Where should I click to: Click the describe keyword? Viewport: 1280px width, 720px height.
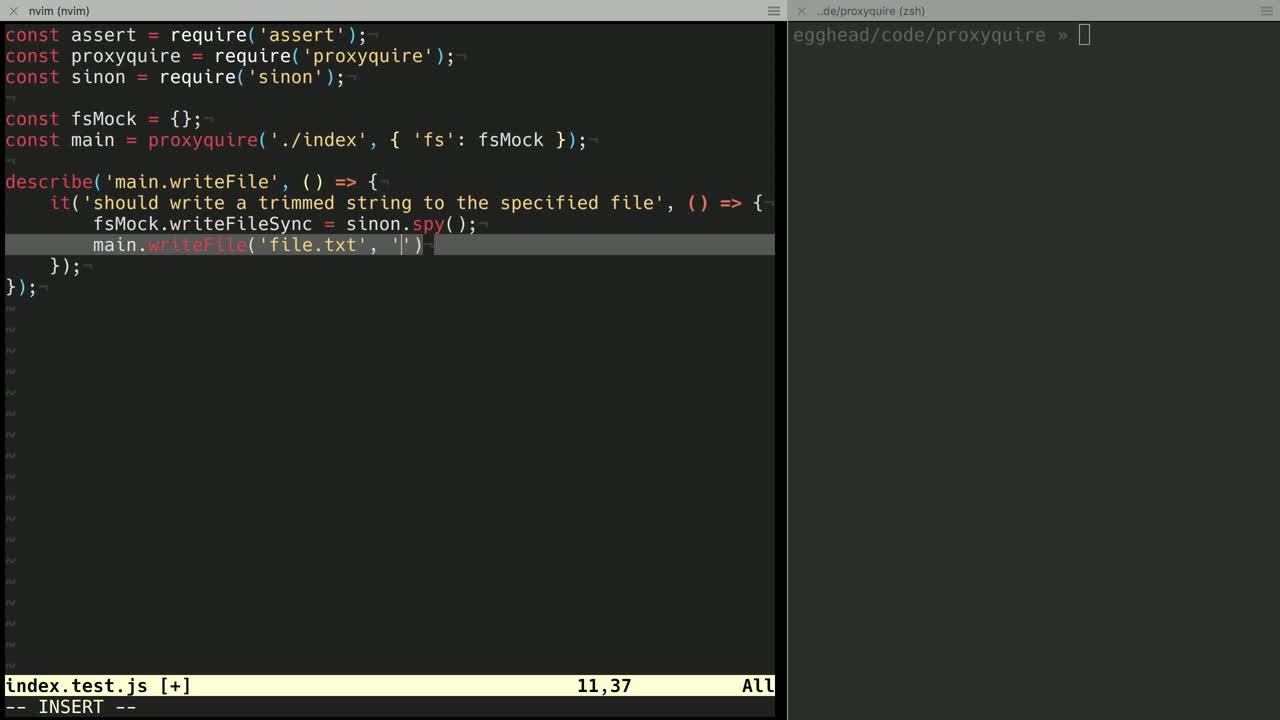click(48, 182)
